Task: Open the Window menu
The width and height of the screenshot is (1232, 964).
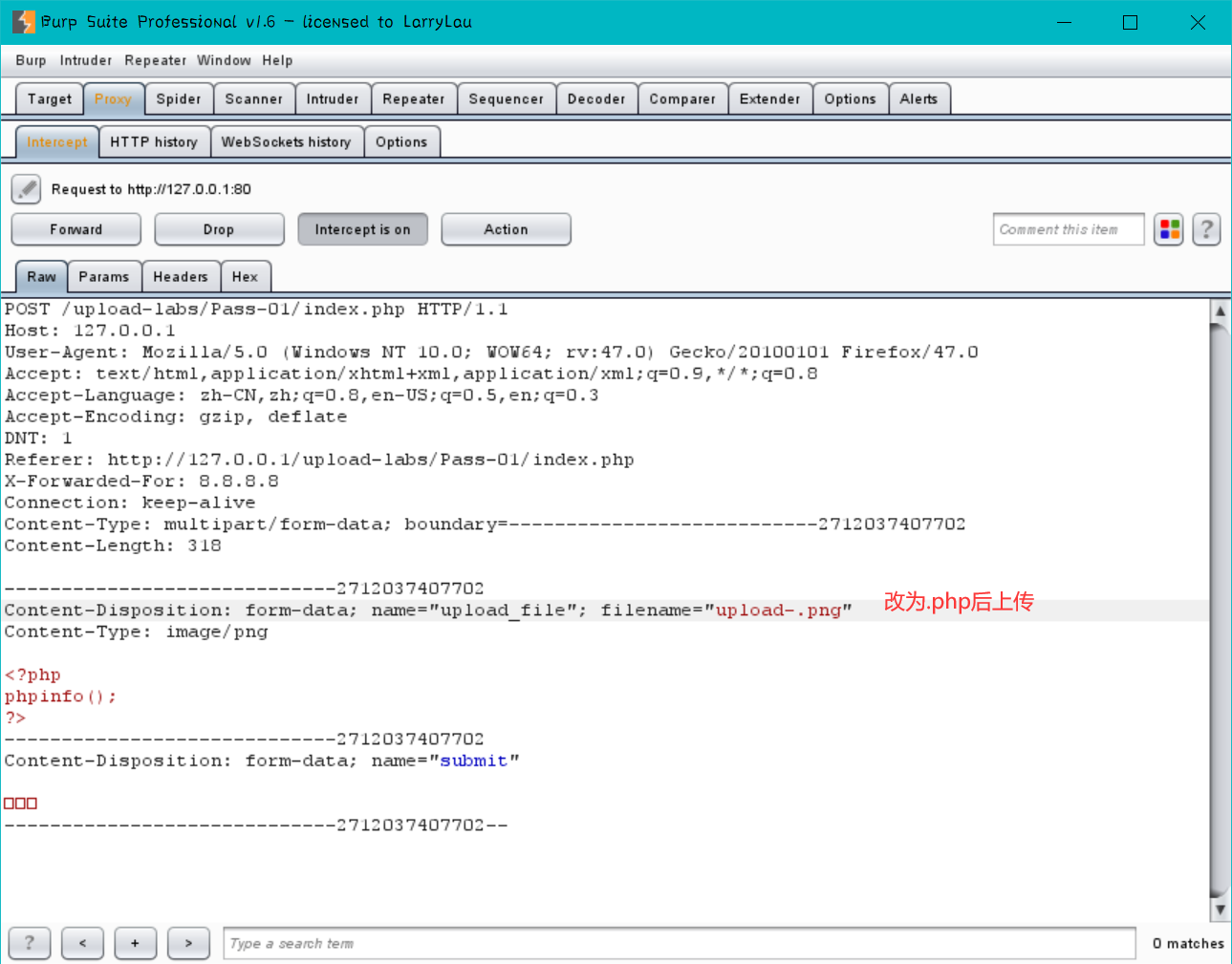Action: point(225,60)
